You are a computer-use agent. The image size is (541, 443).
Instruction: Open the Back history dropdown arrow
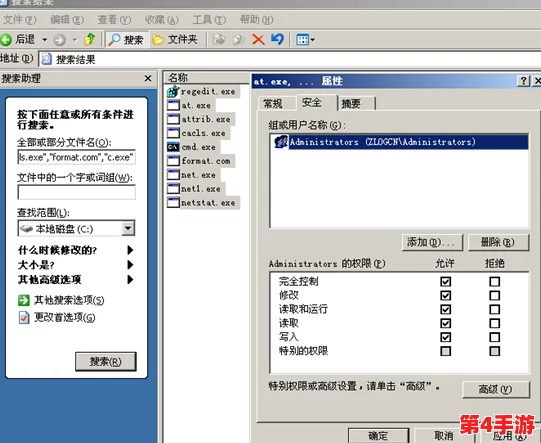[45, 40]
